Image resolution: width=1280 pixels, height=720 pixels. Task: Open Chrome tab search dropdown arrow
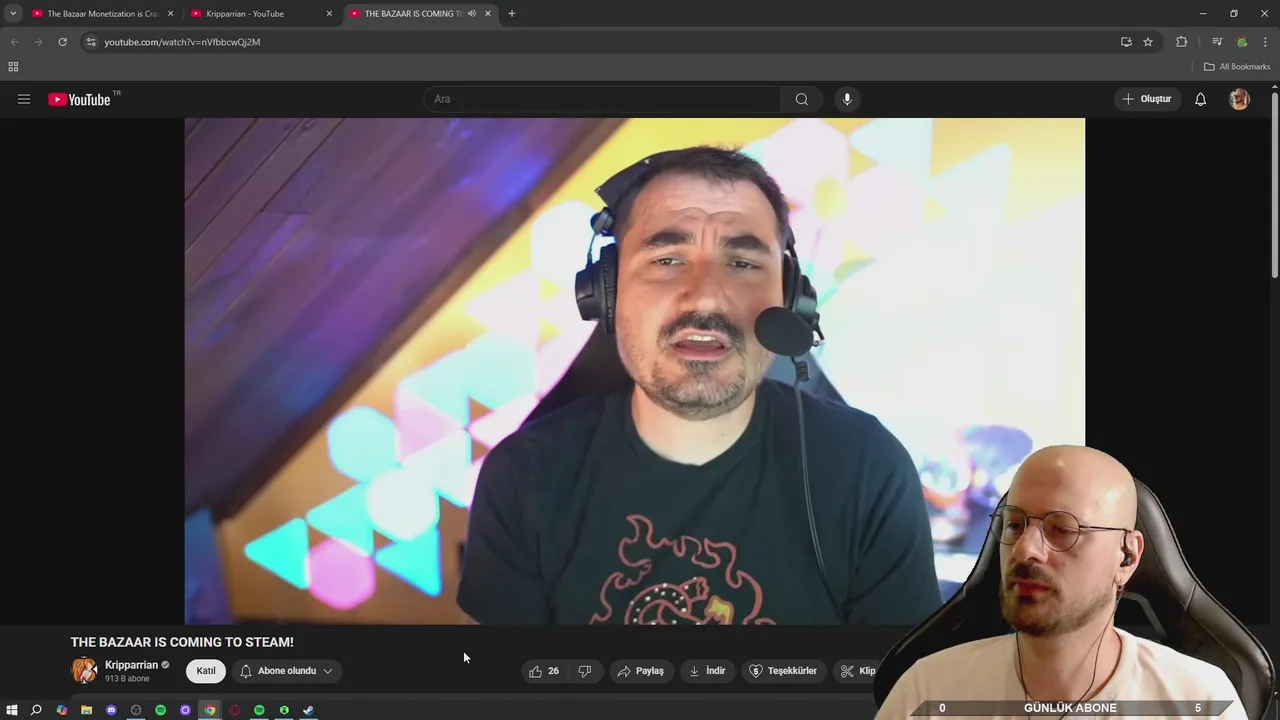(x=13, y=13)
